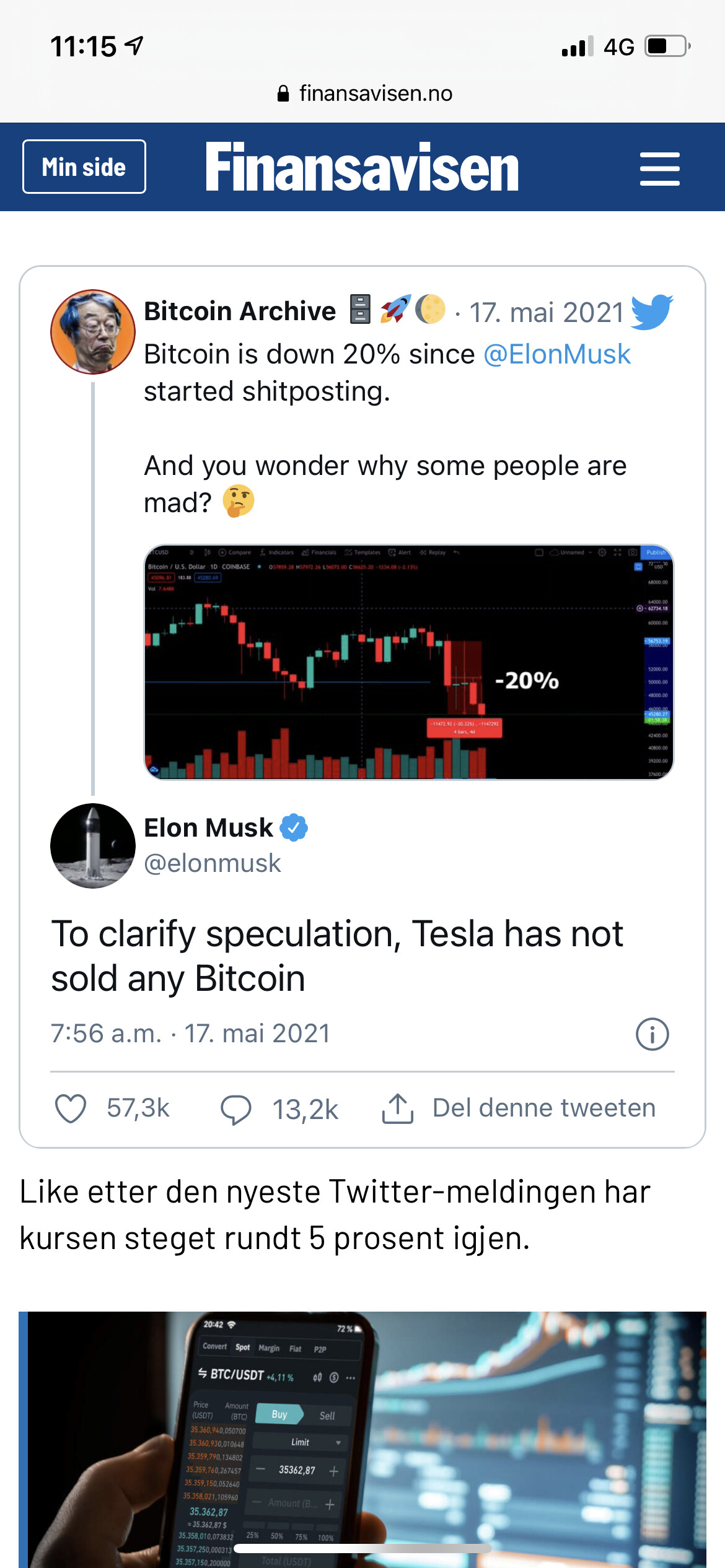The width and height of the screenshot is (725, 1568).
Task: Open replies via speech bubble icon
Action: click(x=236, y=1109)
